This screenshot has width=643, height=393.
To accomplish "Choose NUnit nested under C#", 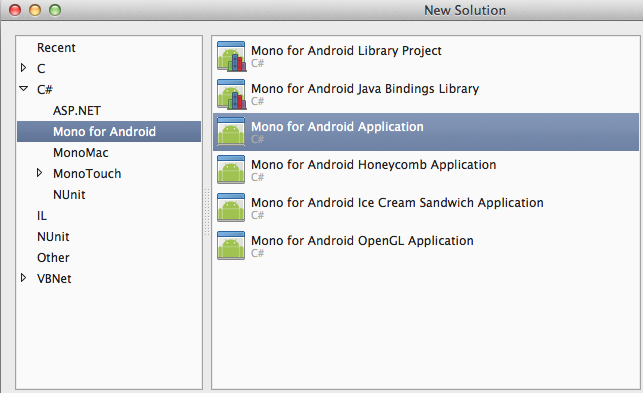I will 69,194.
